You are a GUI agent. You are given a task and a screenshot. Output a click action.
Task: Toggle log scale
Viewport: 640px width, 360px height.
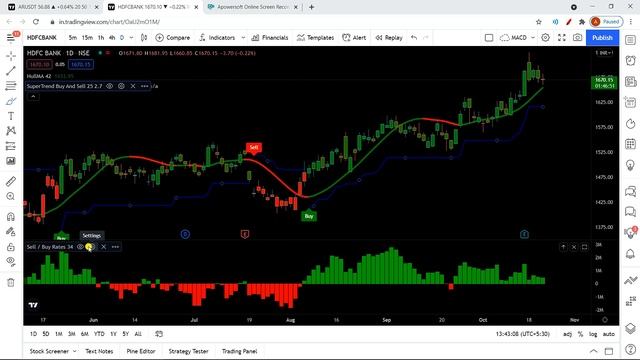[593, 334]
